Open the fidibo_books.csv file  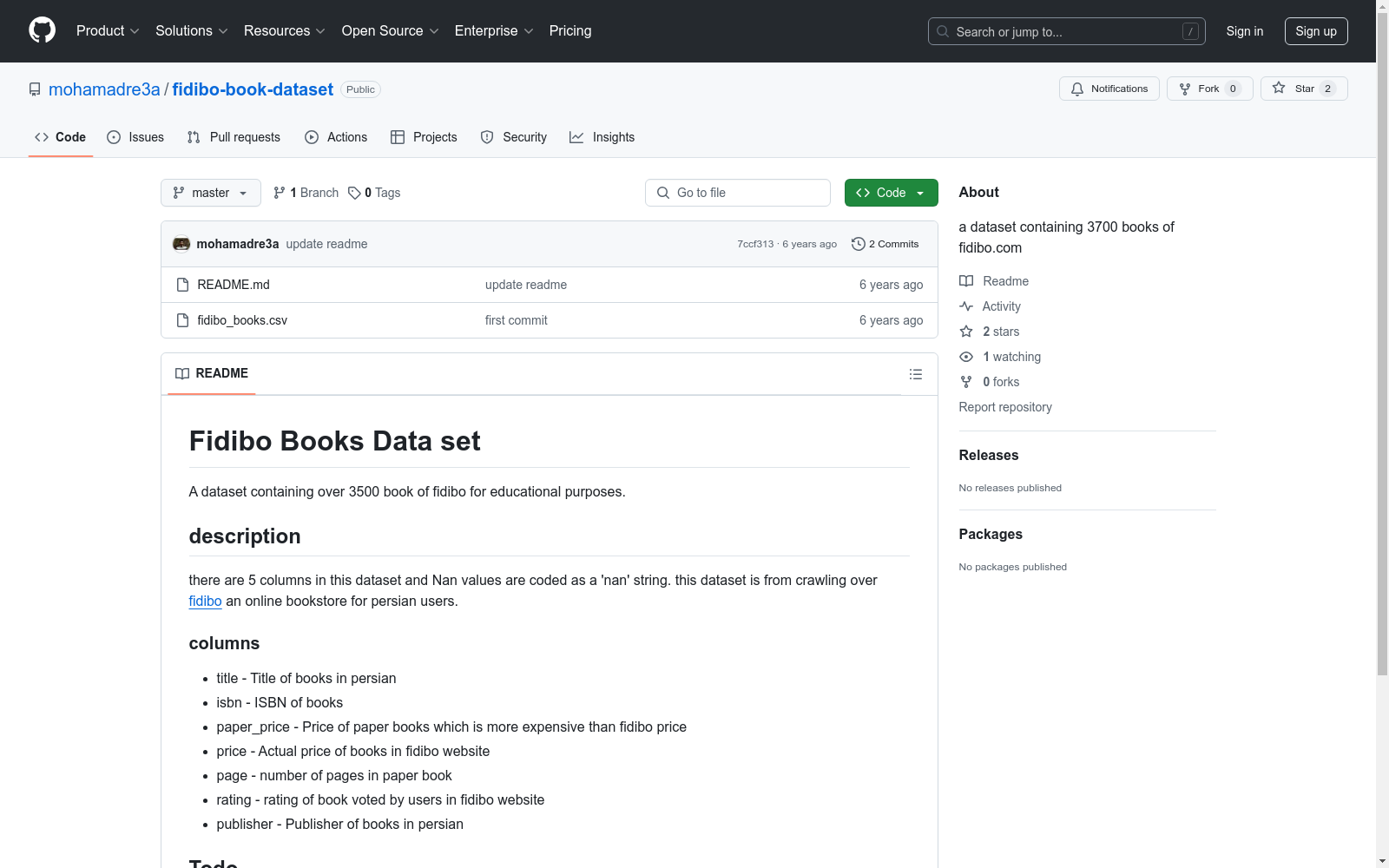click(x=242, y=320)
